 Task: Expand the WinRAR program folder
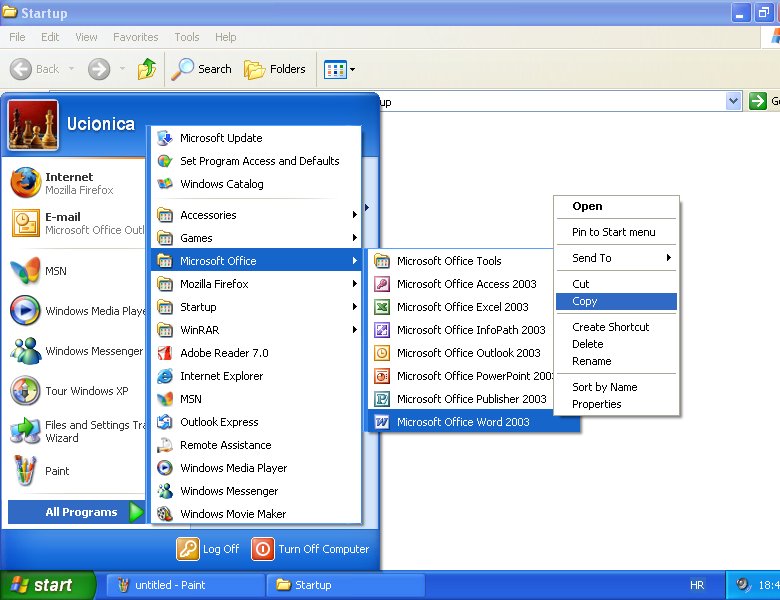pos(256,330)
